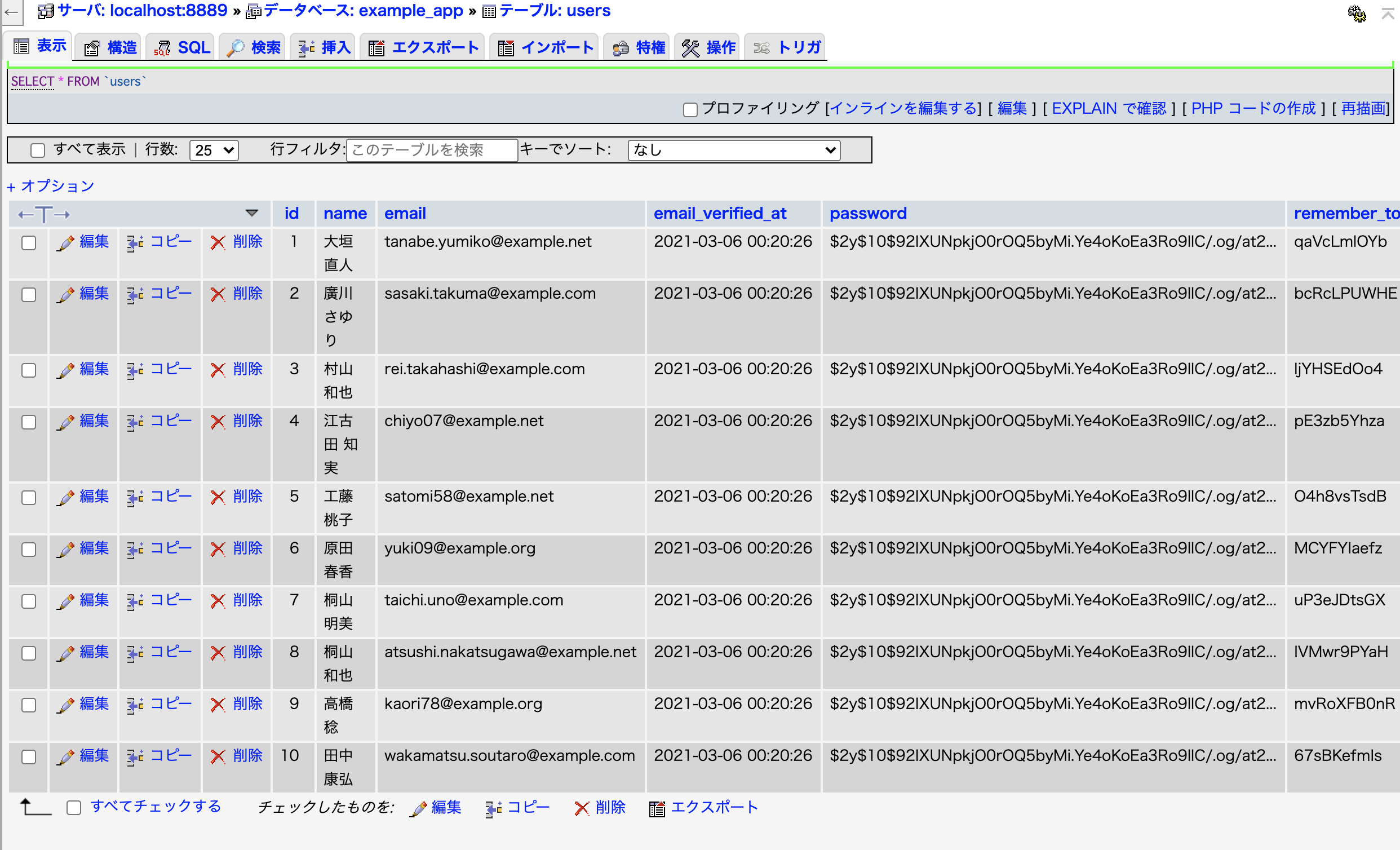Click the insert icon on the 挿入 tab
Image resolution: width=1400 pixels, height=850 pixels.
point(305,47)
